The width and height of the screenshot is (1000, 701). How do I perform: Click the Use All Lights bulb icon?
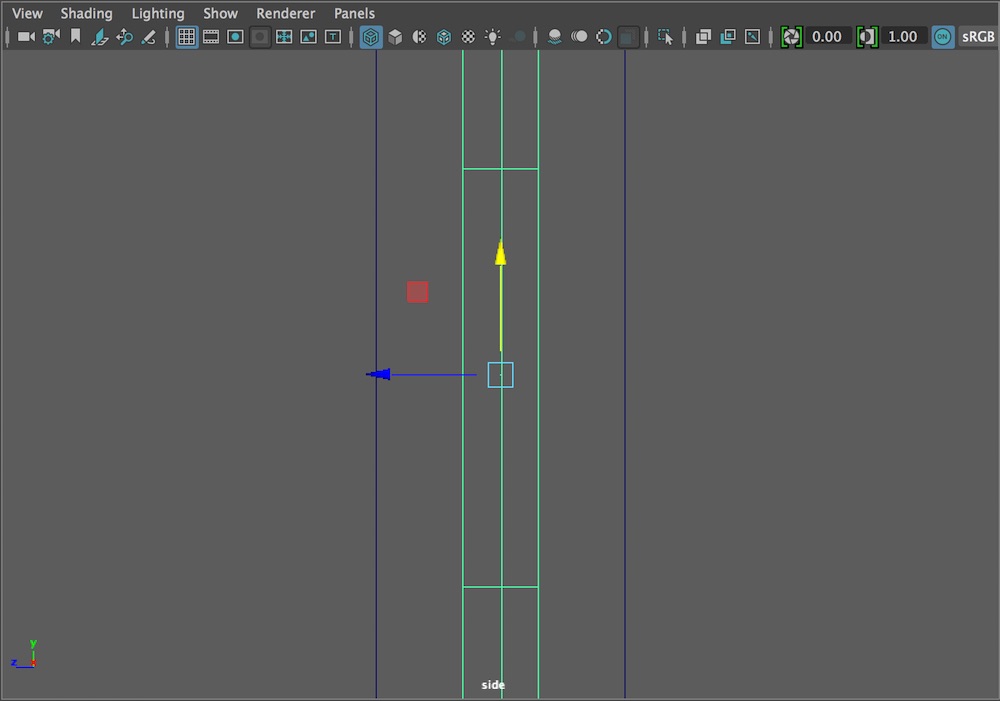(492, 37)
